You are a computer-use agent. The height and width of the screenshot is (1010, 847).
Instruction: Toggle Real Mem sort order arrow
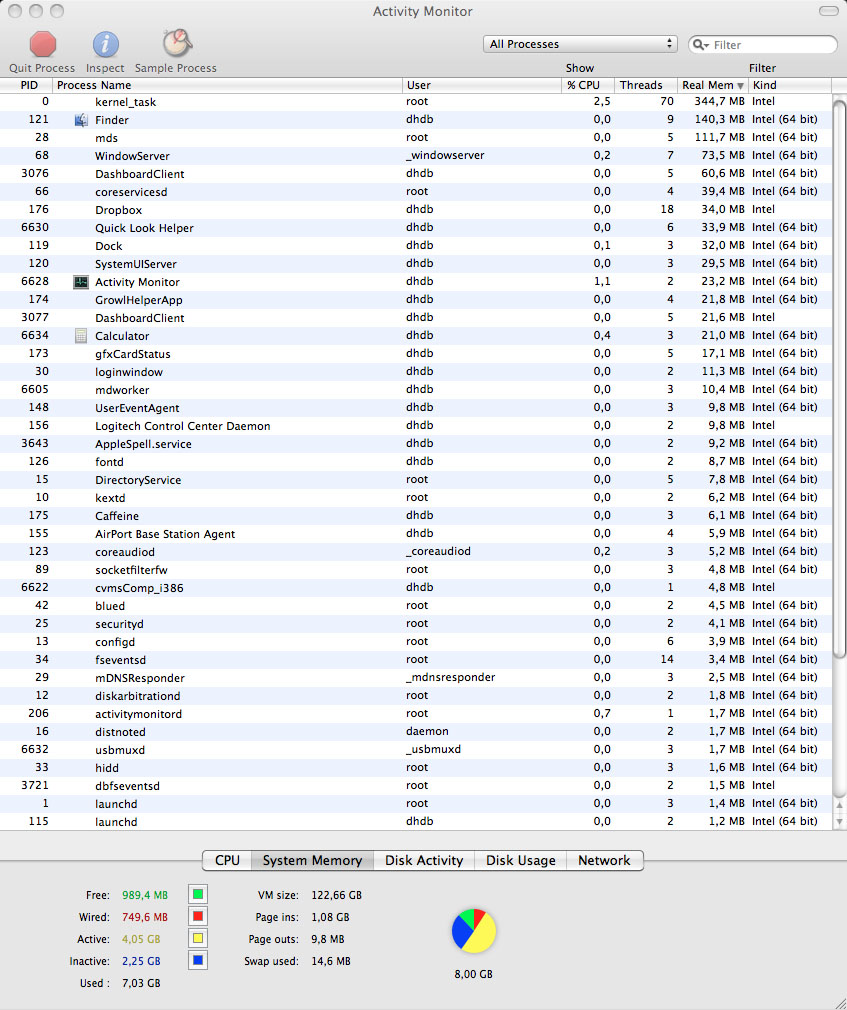point(741,86)
